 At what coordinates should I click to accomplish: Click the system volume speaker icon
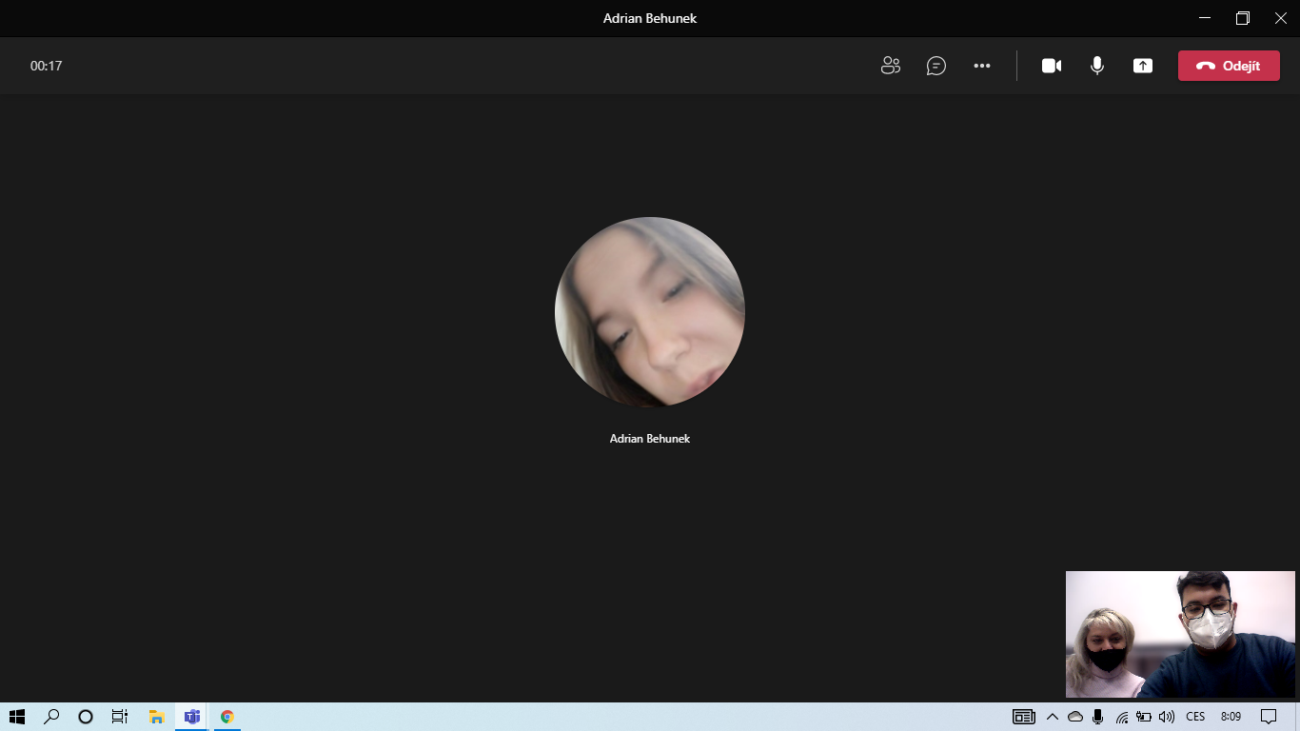pos(1166,717)
